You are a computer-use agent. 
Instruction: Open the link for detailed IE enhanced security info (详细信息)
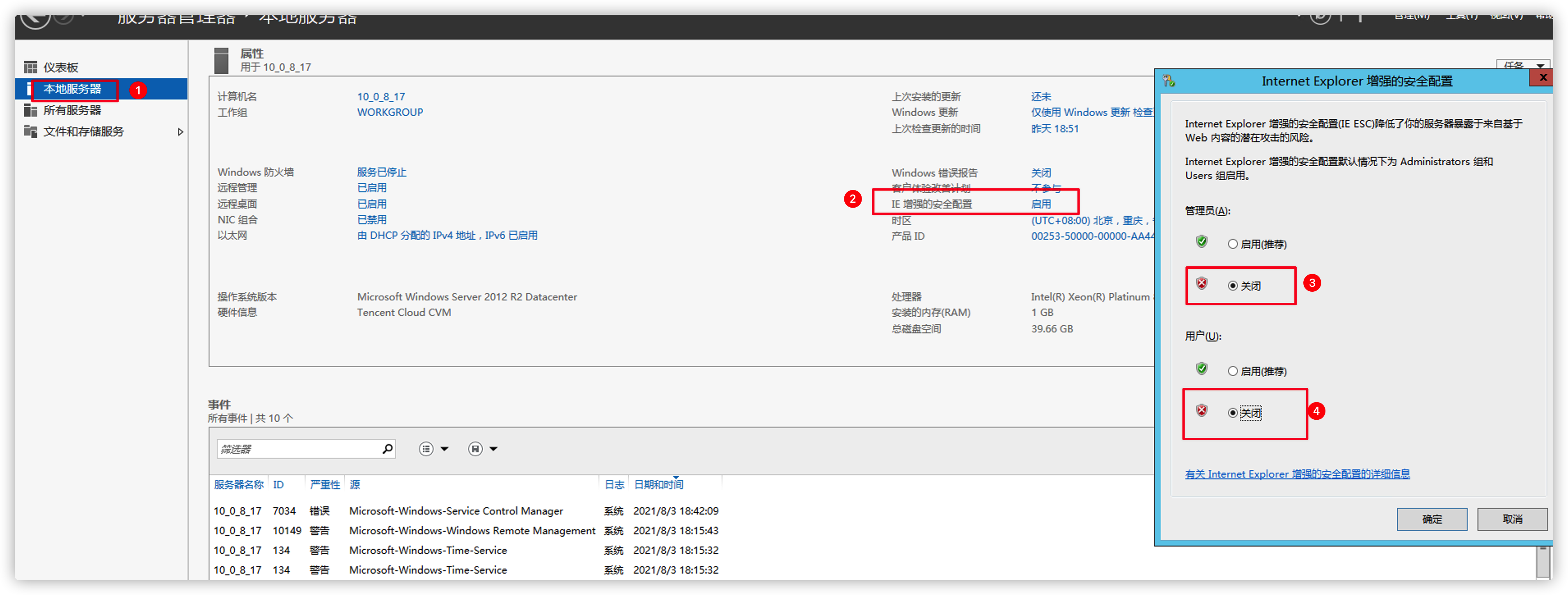coord(1297,474)
